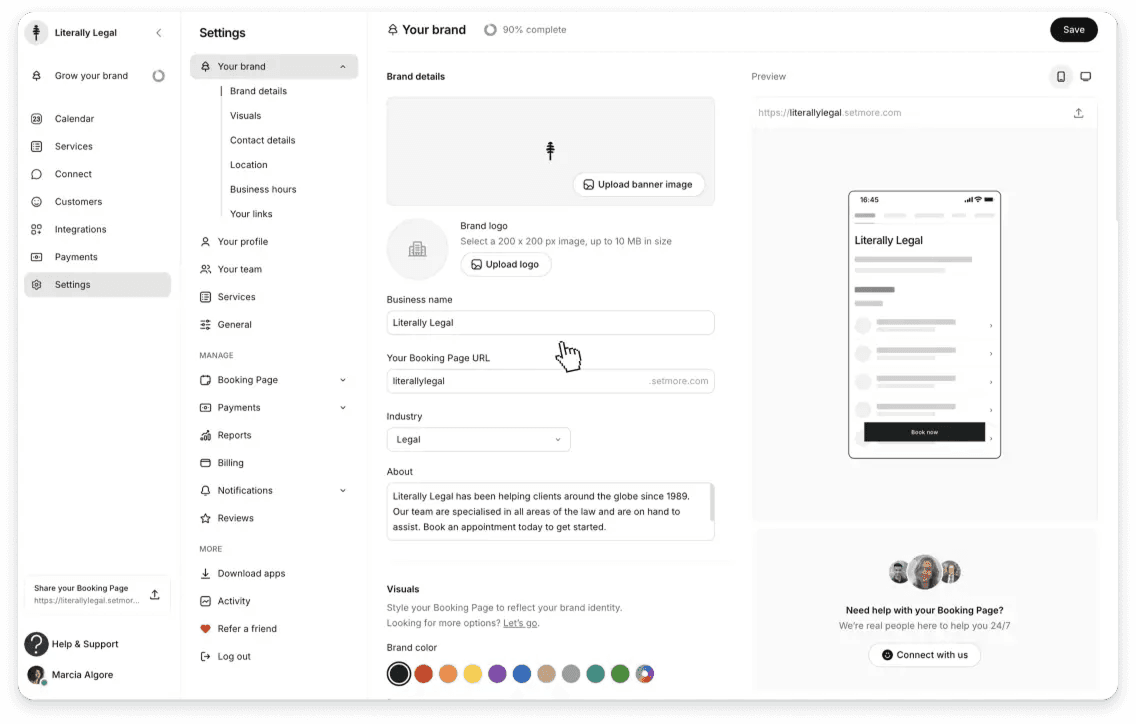
Task: Click the 90% complete progress indicator
Action: click(525, 30)
